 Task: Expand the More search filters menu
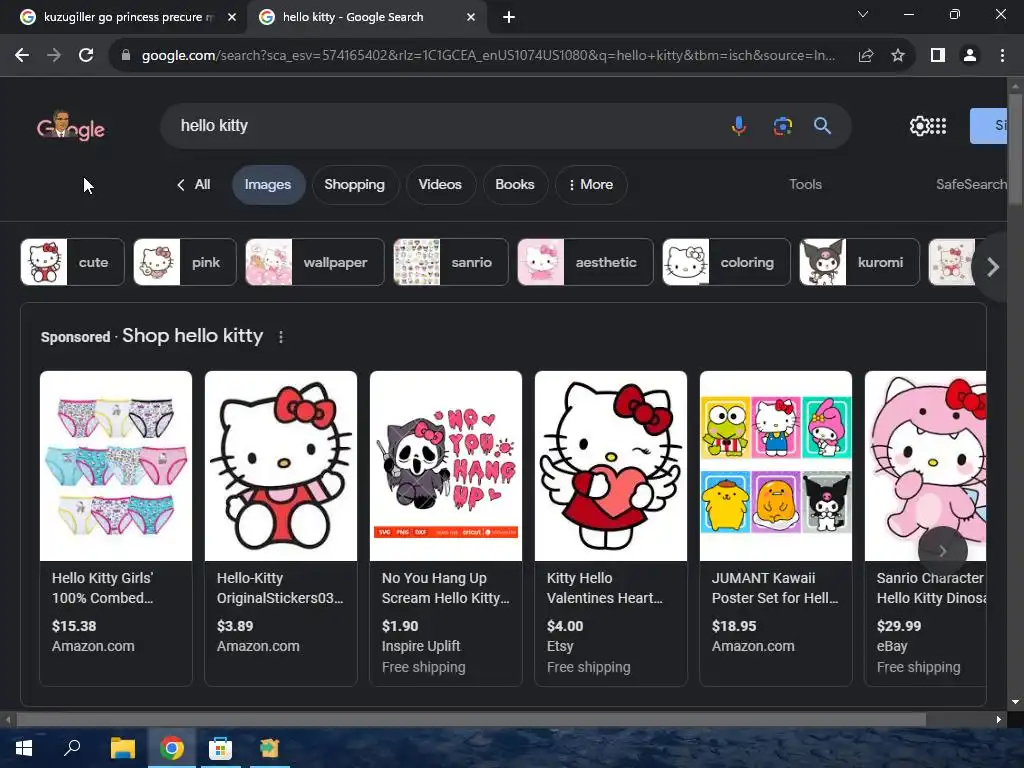click(591, 185)
